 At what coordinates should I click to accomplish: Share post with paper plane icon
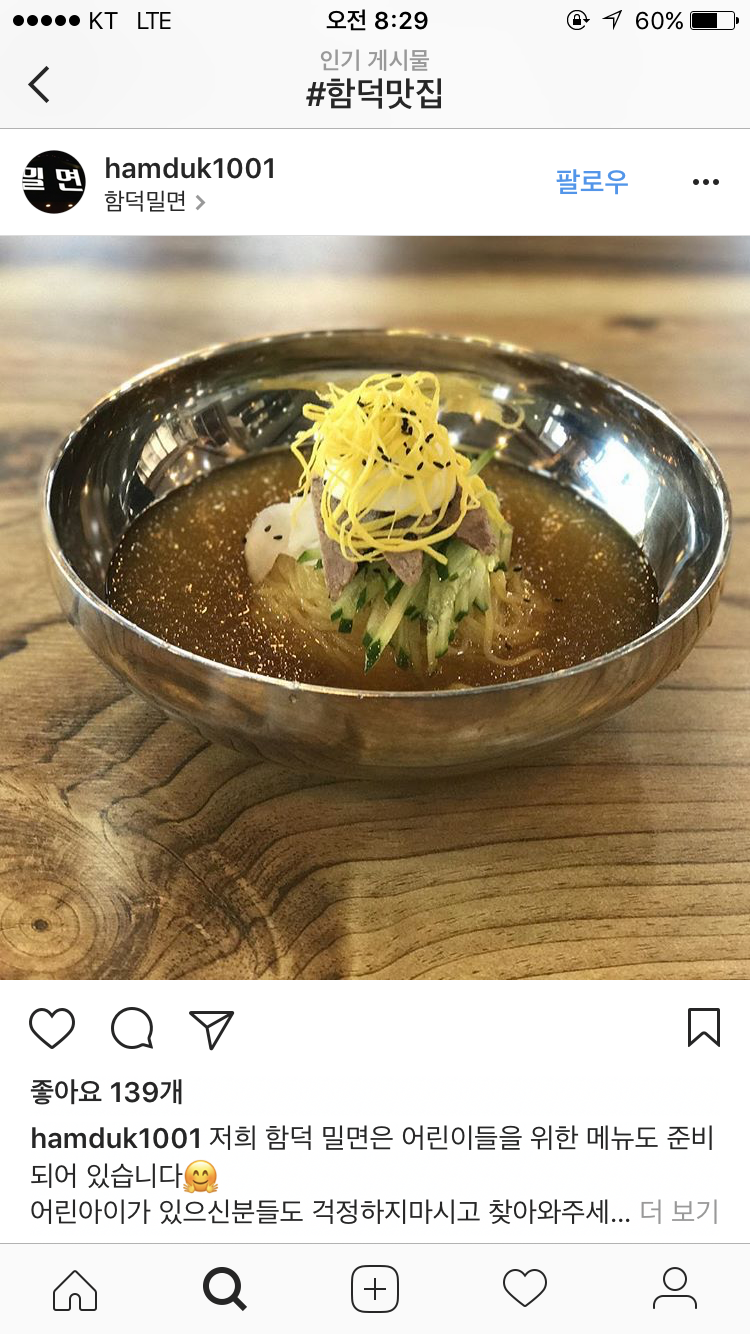point(211,1028)
